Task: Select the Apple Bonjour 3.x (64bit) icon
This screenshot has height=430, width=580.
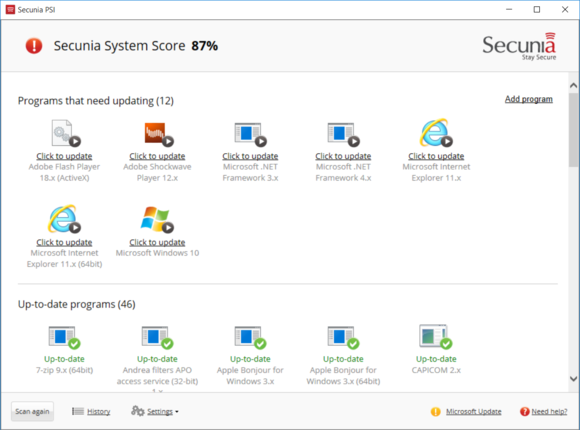Action: point(343,337)
